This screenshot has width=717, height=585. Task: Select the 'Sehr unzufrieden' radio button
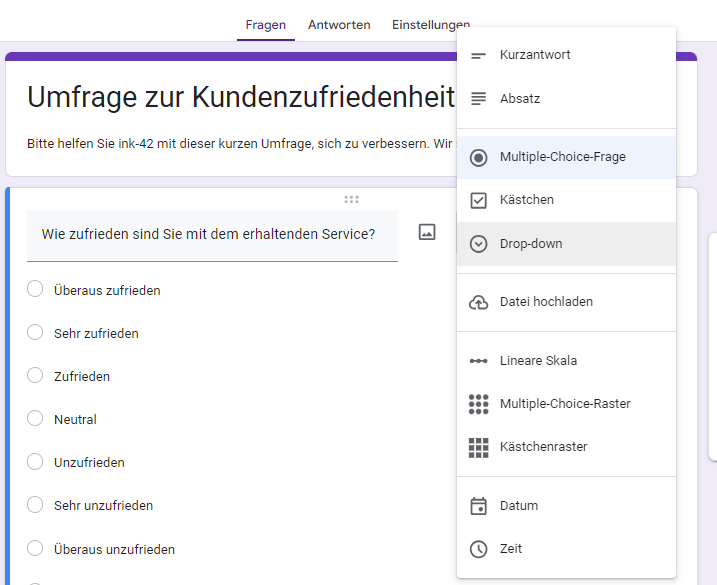[35, 505]
